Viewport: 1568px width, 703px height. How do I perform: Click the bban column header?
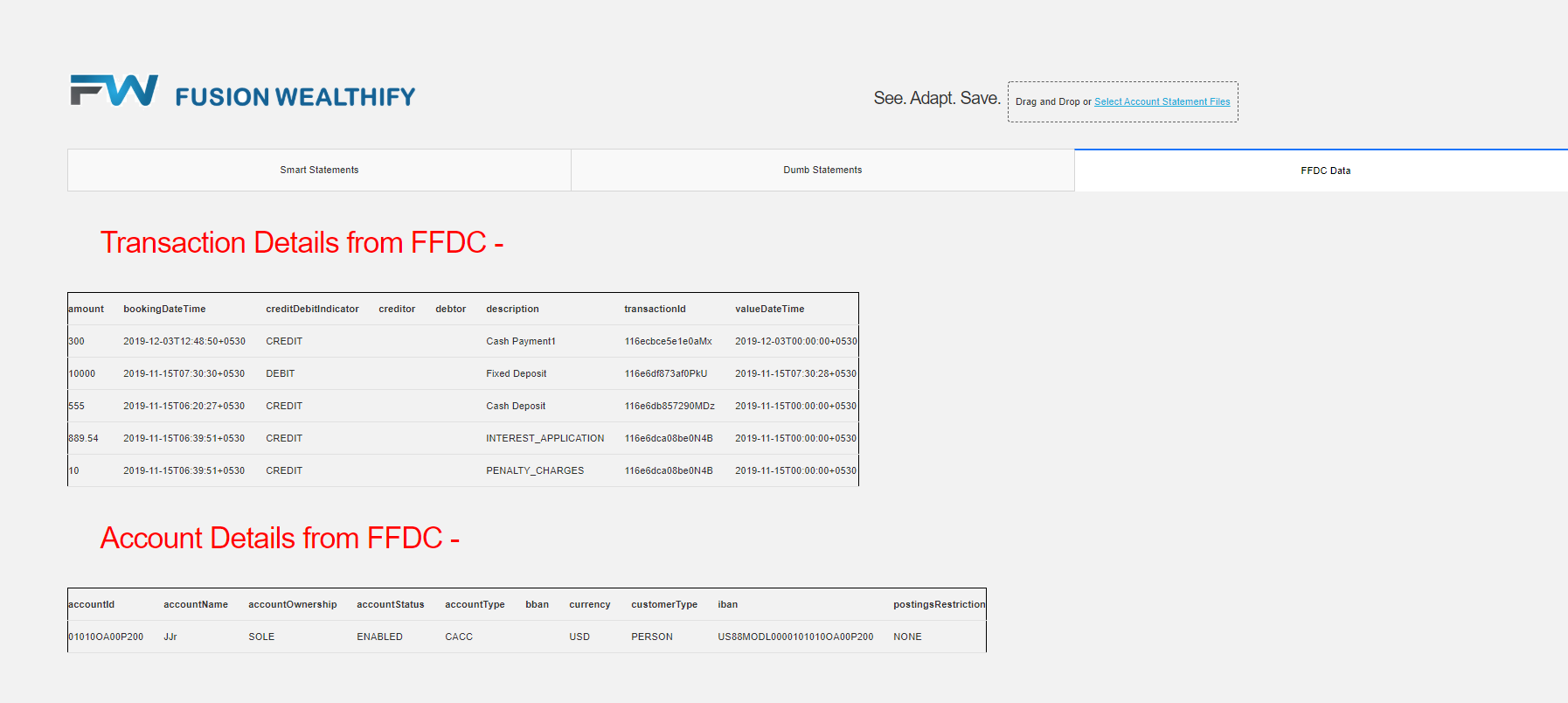(537, 604)
